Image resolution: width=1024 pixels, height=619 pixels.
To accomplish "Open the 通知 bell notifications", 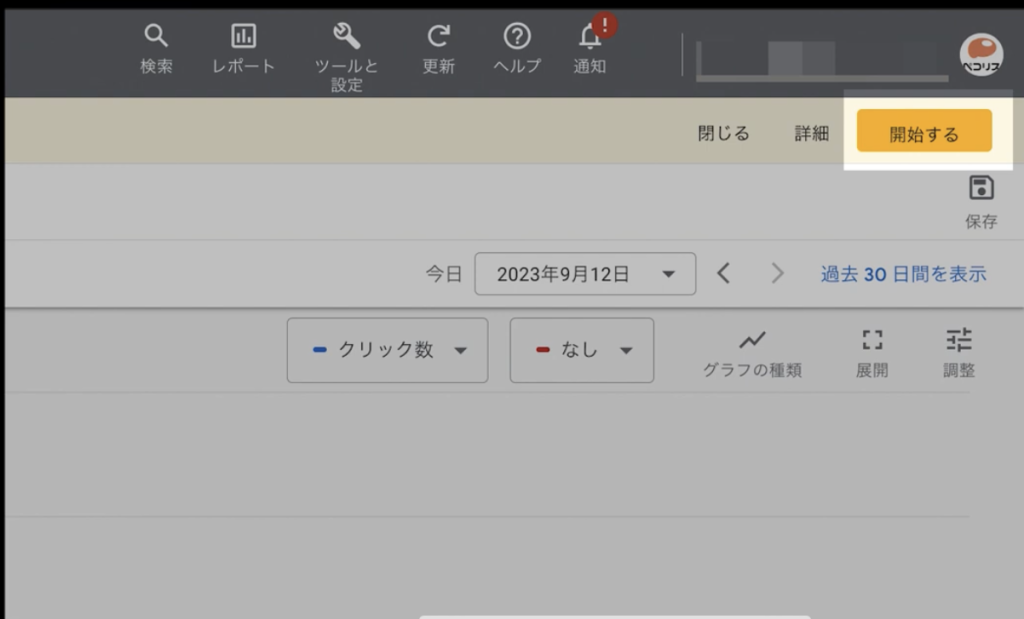I will (590, 38).
